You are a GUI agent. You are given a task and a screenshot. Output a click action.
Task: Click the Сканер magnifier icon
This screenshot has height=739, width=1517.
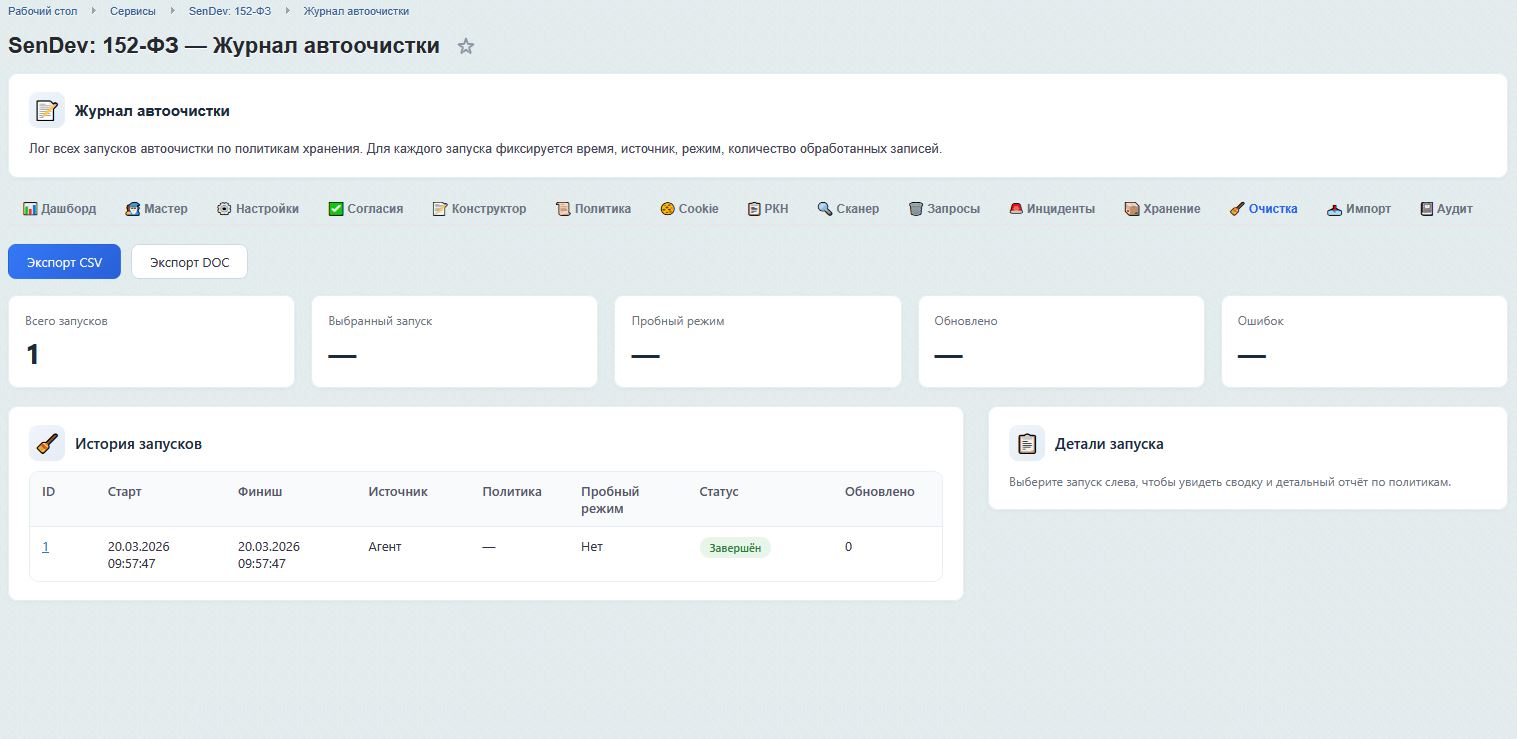pos(825,209)
